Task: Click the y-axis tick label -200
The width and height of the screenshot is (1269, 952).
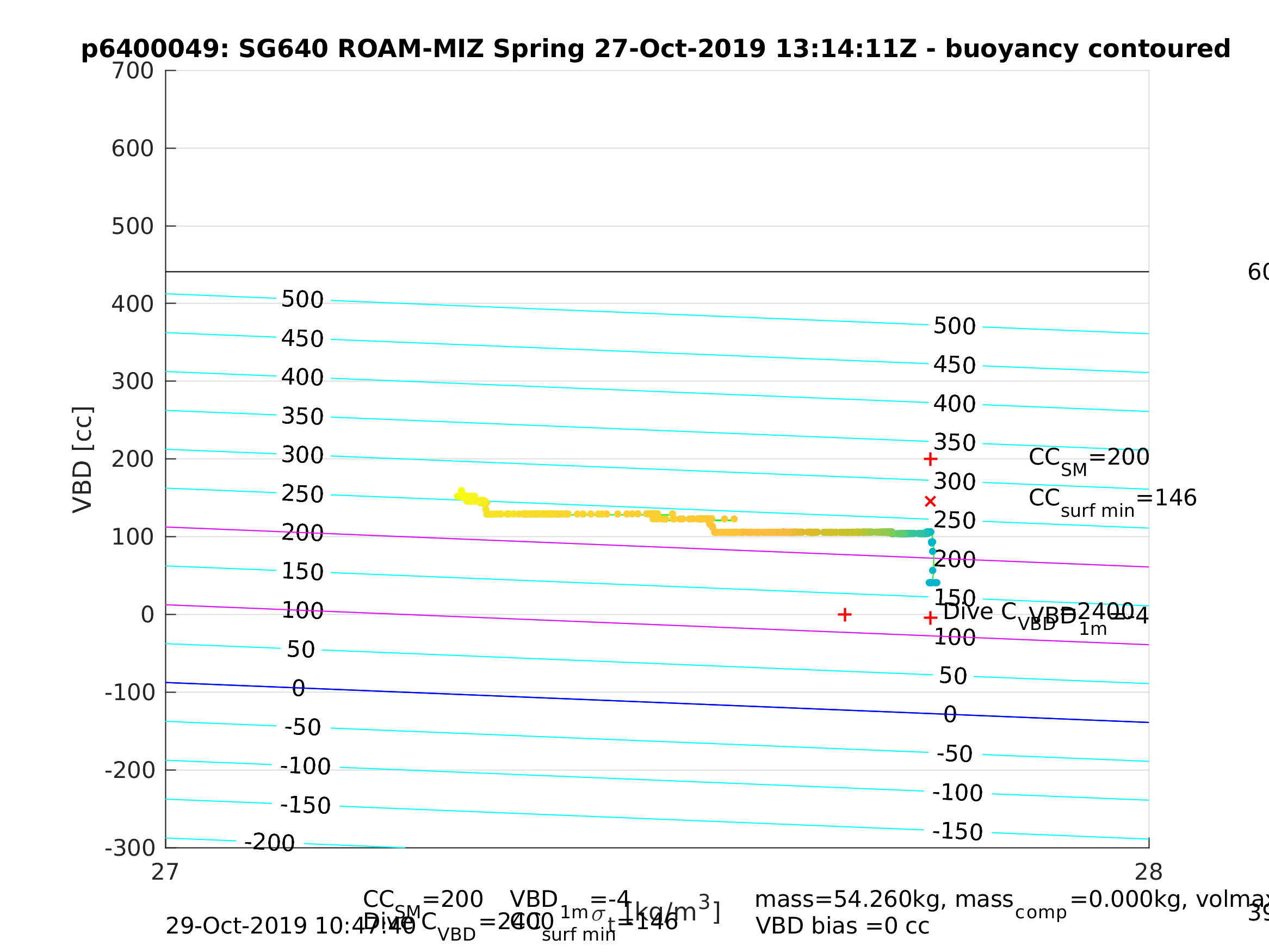Action: coord(130,771)
